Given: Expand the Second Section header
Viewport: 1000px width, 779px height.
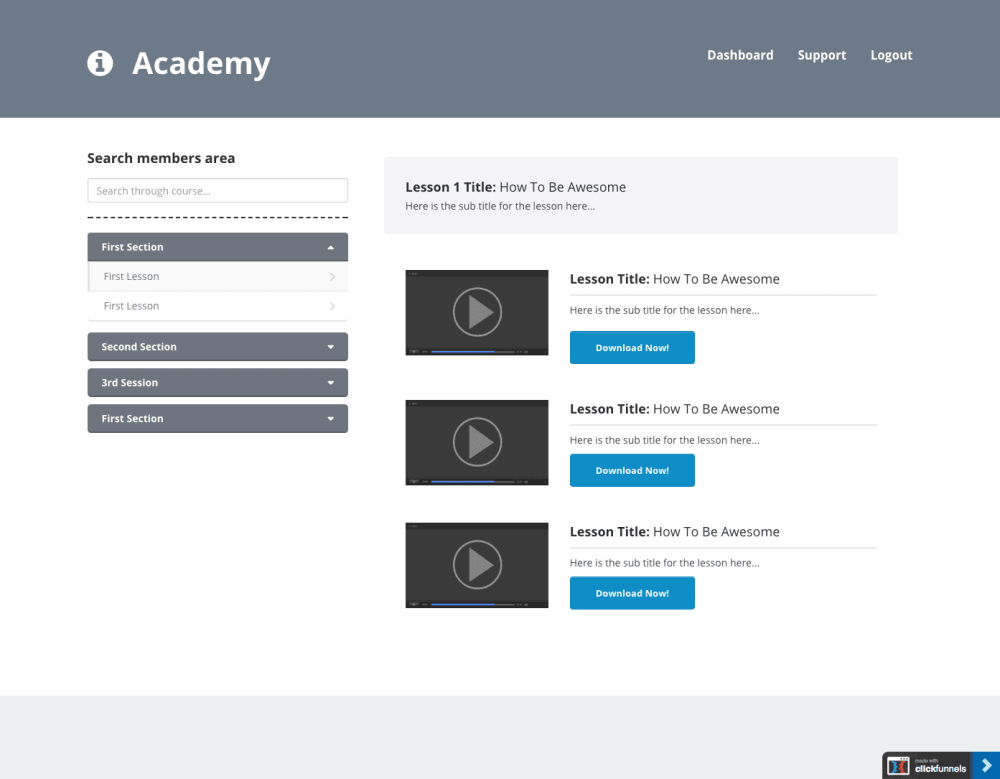Looking at the screenshot, I should pos(217,346).
